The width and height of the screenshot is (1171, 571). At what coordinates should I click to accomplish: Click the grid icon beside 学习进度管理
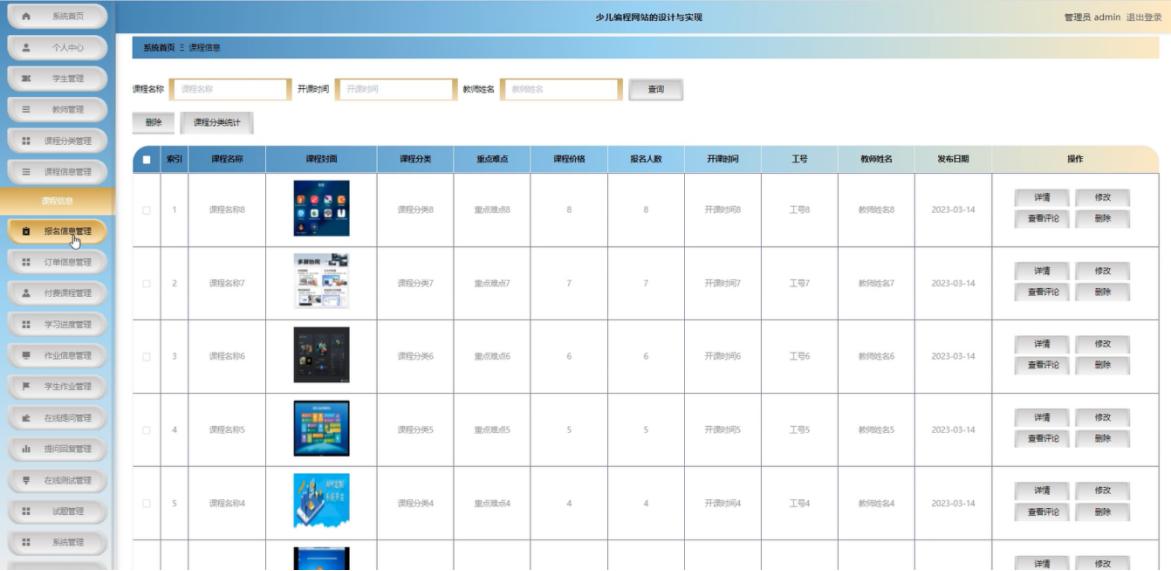click(26, 325)
